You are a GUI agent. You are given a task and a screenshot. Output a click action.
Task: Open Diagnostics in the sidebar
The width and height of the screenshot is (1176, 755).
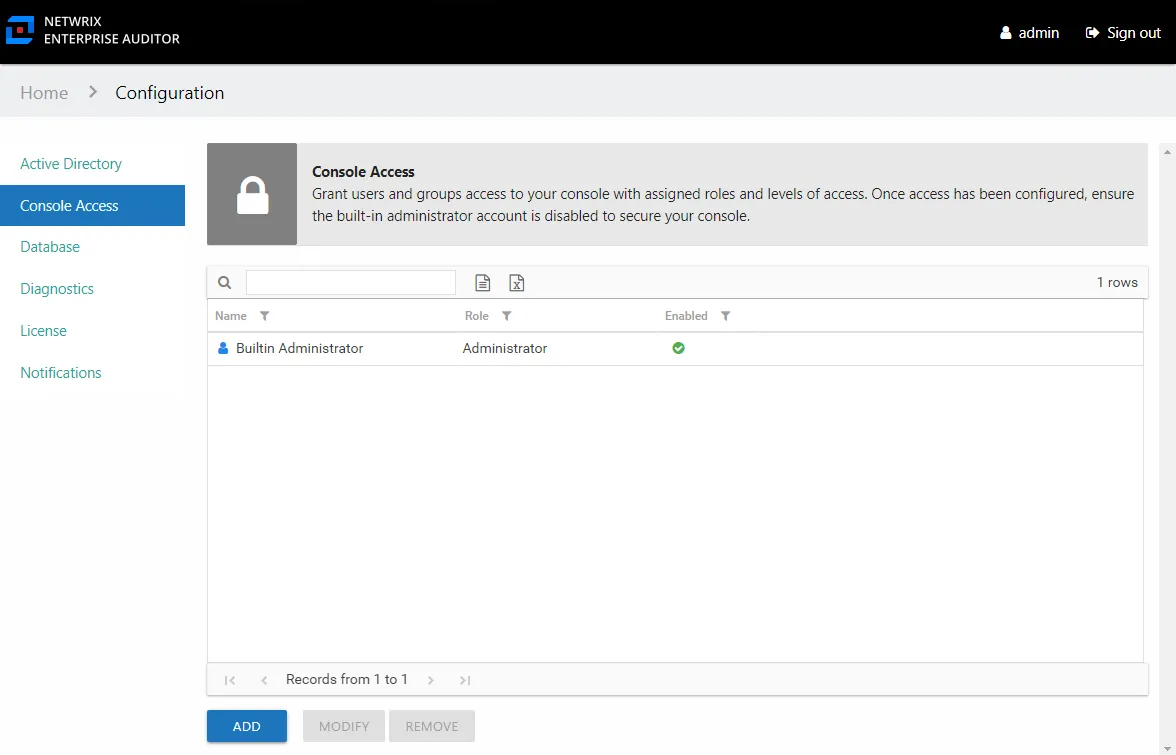[x=57, y=289]
